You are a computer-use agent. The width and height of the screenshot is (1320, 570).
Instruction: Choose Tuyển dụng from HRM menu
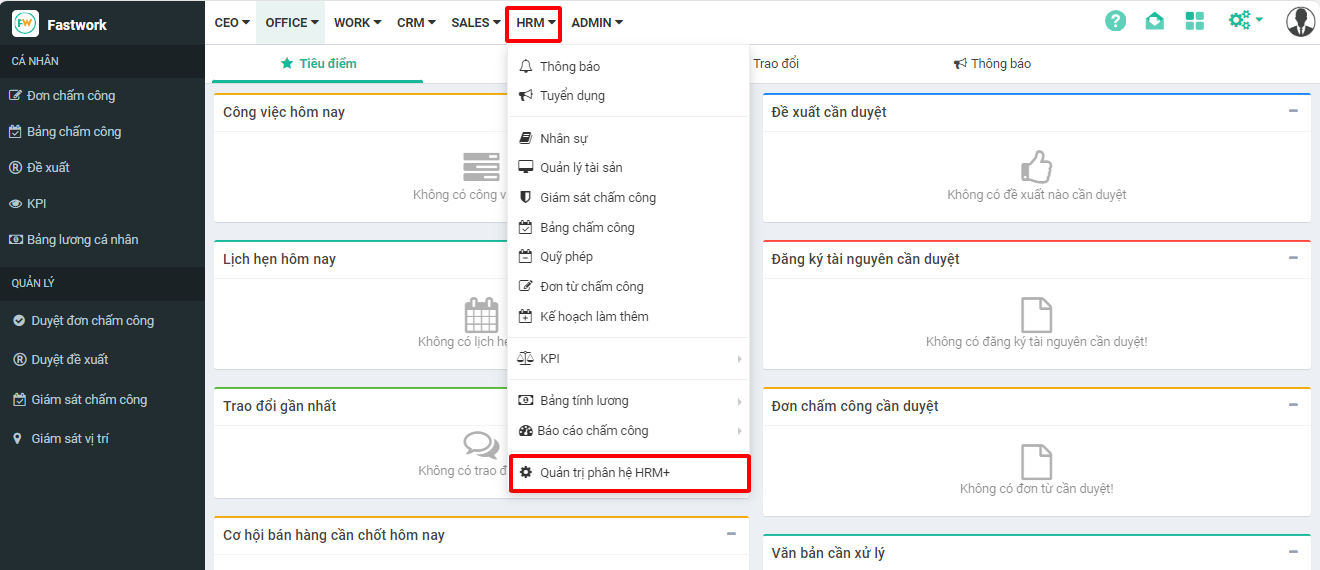pos(572,96)
